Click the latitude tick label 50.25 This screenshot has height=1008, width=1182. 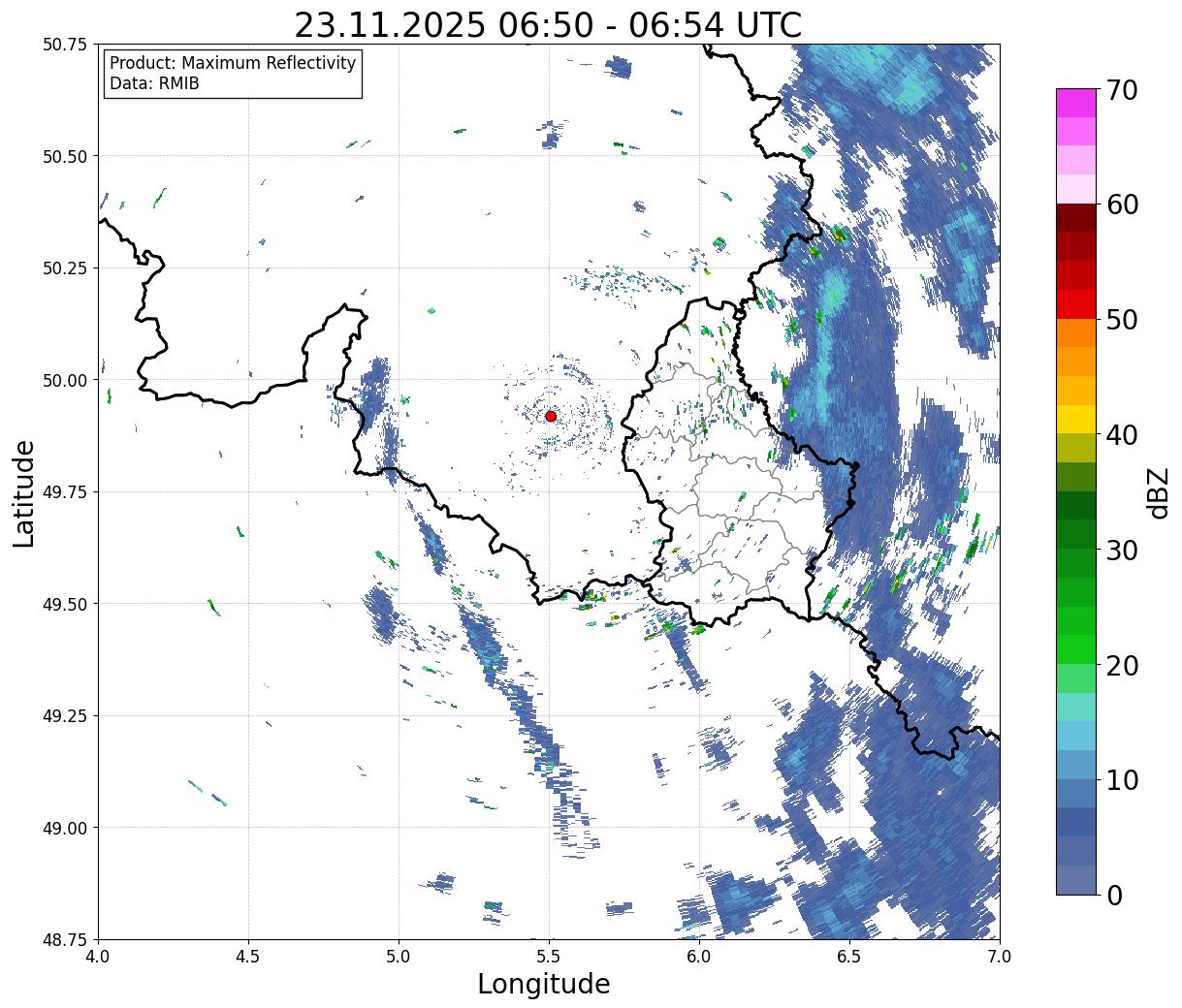pos(64,268)
